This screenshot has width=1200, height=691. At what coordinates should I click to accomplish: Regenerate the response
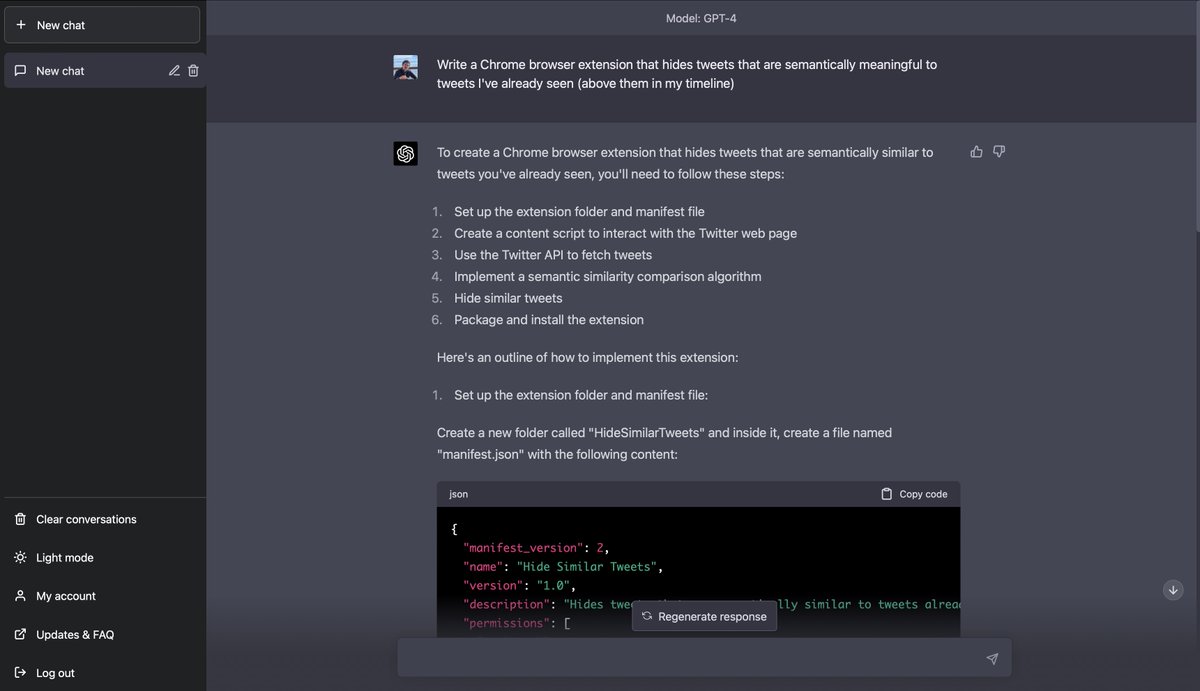(x=704, y=617)
